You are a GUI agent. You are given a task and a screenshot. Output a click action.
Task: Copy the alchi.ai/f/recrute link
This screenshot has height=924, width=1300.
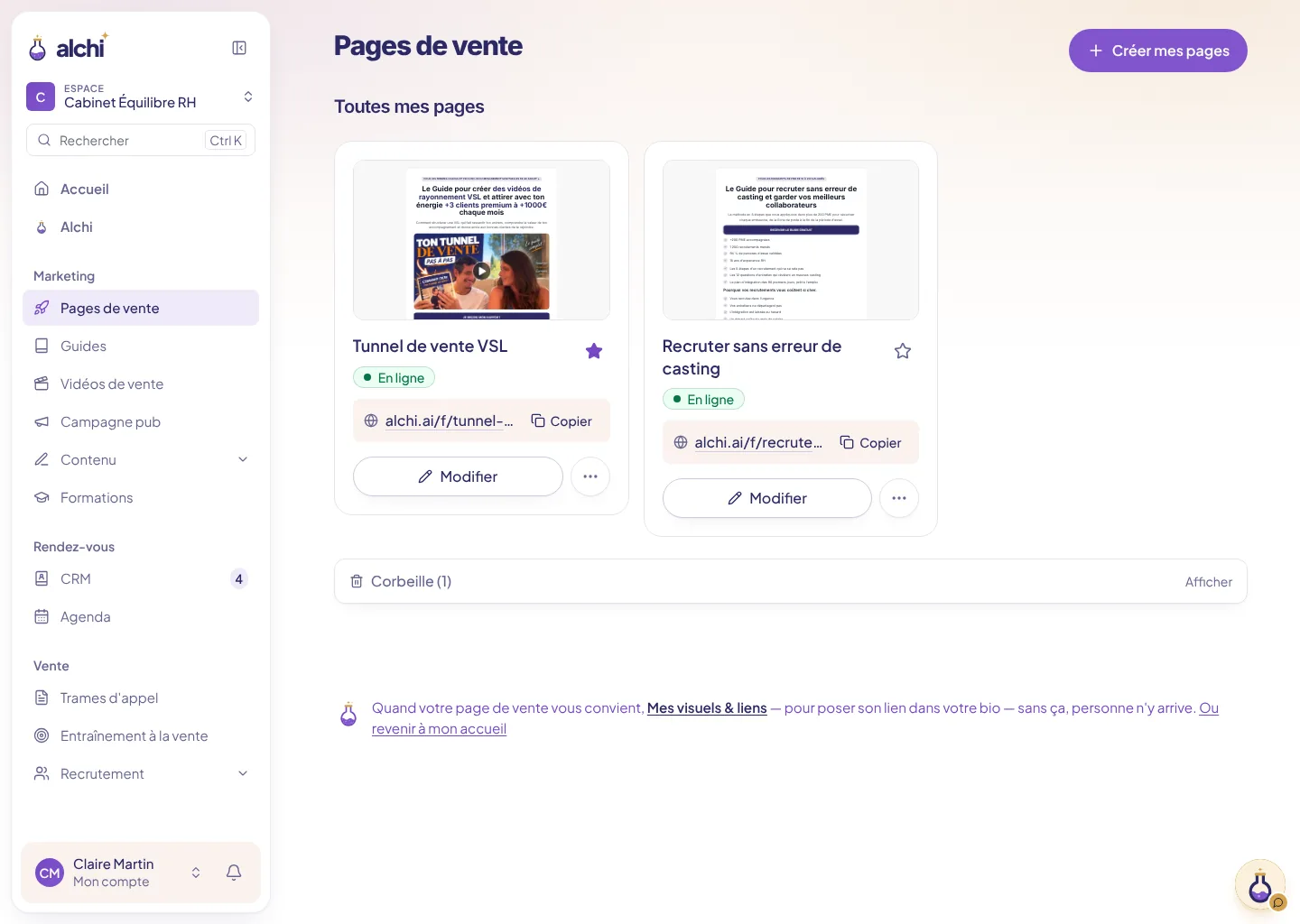click(871, 443)
